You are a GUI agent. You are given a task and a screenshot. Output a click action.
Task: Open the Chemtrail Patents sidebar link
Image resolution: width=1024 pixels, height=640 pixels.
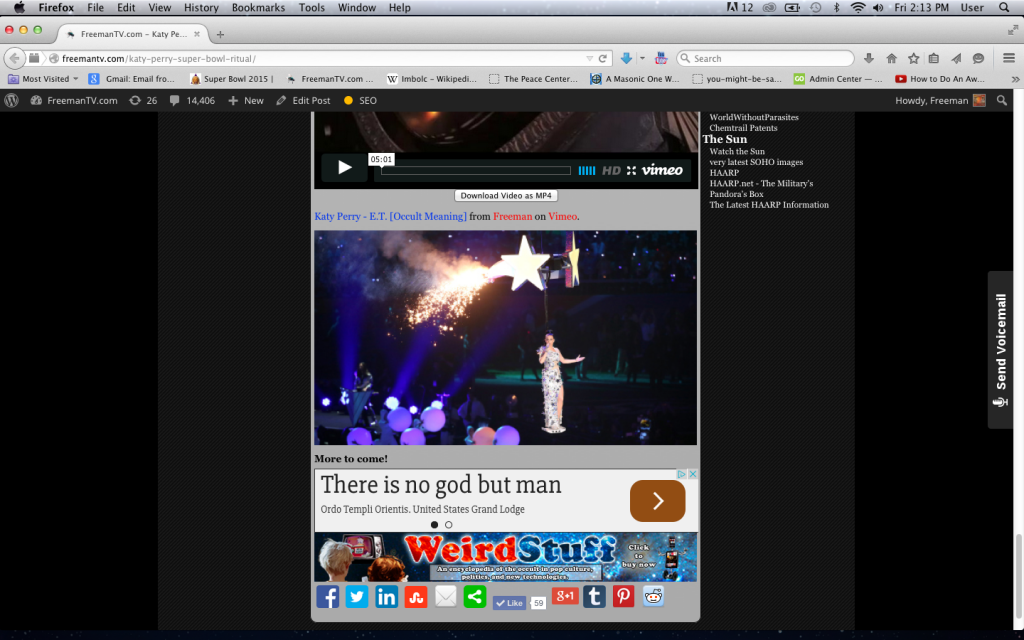point(743,128)
